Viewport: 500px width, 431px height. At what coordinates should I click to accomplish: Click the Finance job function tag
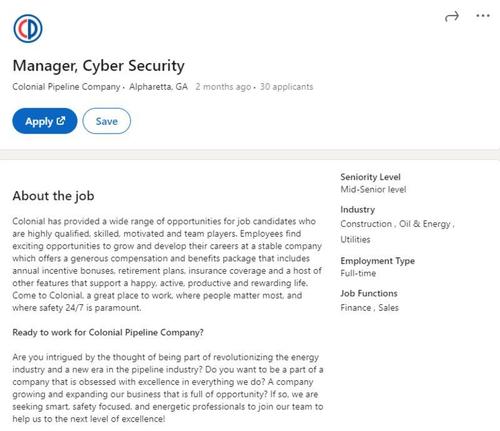point(355,308)
